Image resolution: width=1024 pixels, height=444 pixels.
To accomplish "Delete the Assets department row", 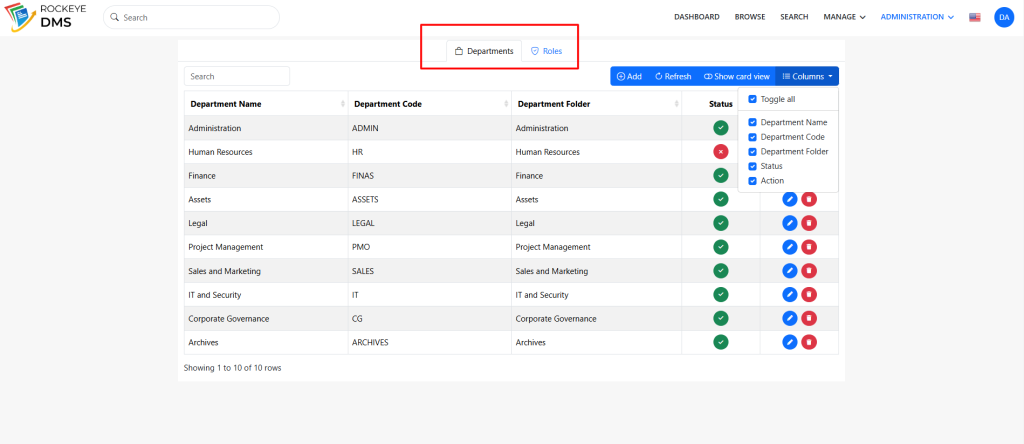I will tap(809, 200).
